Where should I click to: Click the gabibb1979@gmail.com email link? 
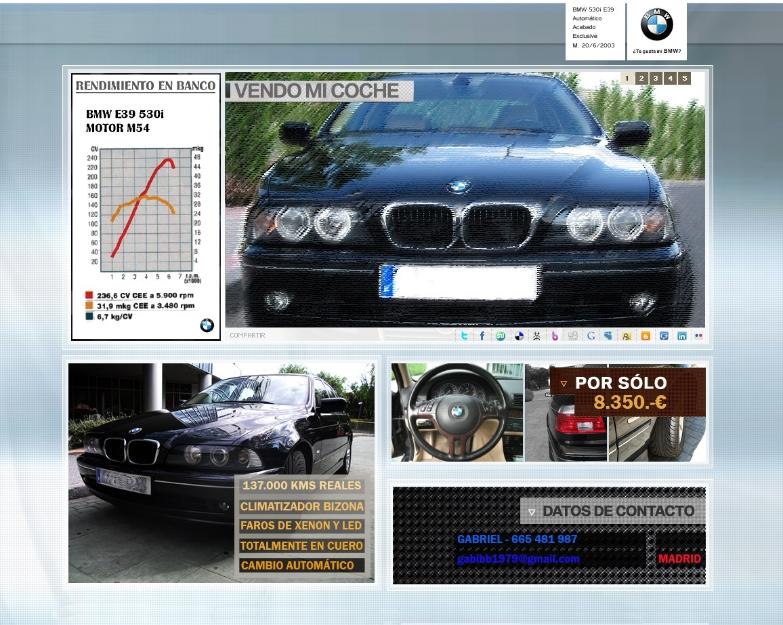pyautogui.click(x=518, y=559)
